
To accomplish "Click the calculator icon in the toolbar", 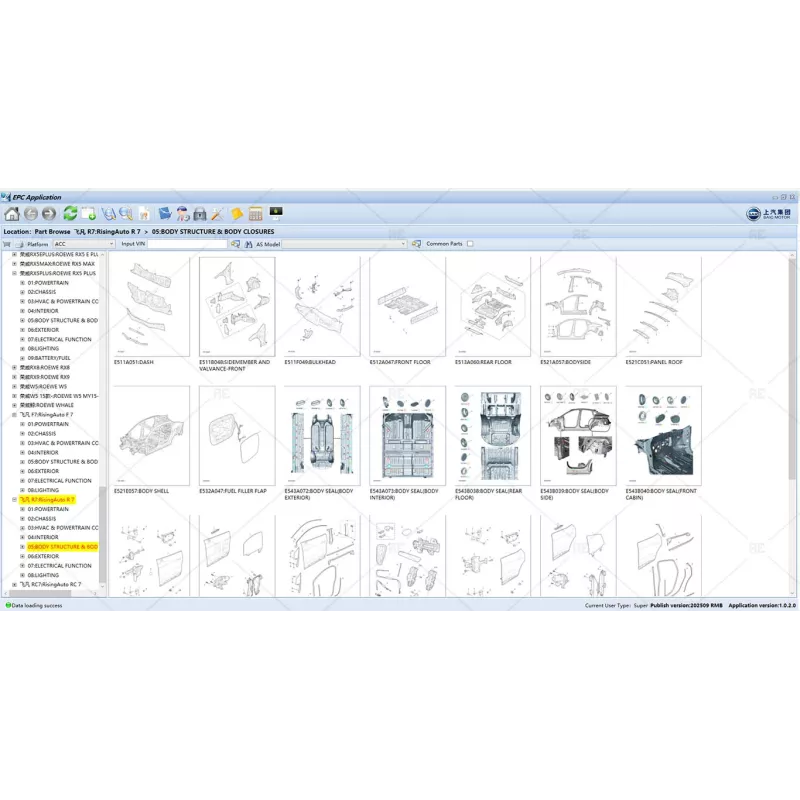I will pos(255,214).
